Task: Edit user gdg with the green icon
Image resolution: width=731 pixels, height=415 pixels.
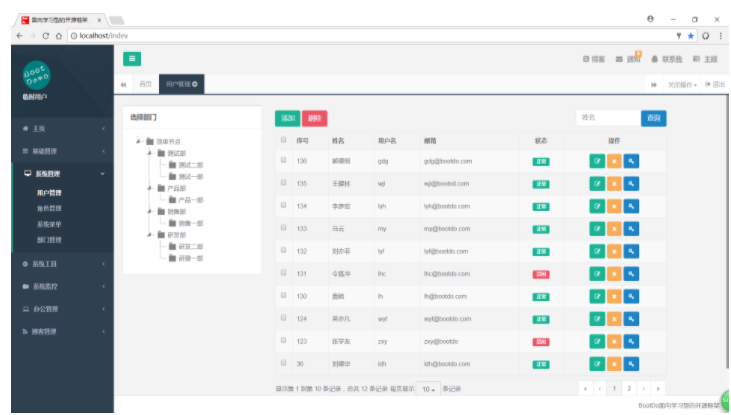Action: coord(597,161)
